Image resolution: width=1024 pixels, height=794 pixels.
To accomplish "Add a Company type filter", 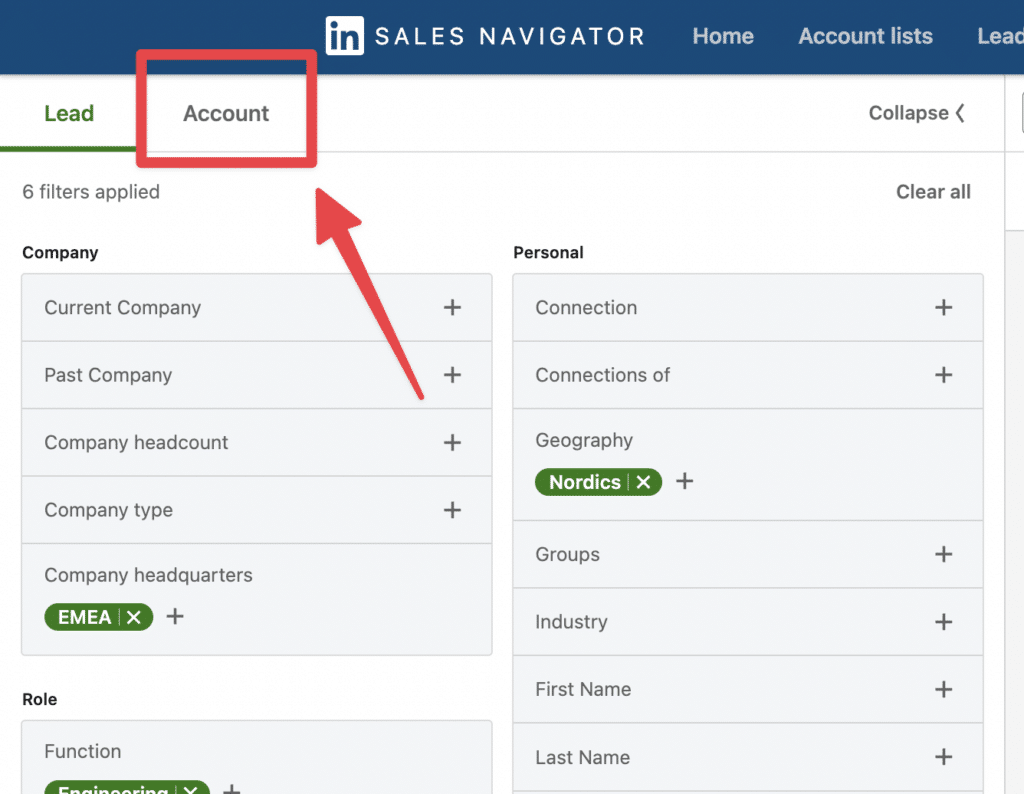I will [x=453, y=510].
